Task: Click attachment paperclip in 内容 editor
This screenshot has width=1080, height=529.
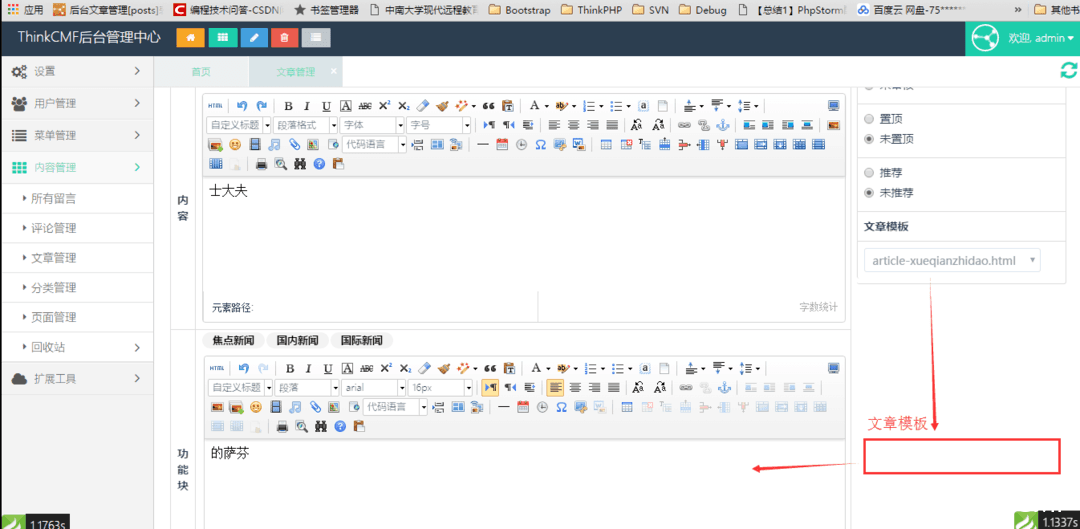Action: click(294, 145)
